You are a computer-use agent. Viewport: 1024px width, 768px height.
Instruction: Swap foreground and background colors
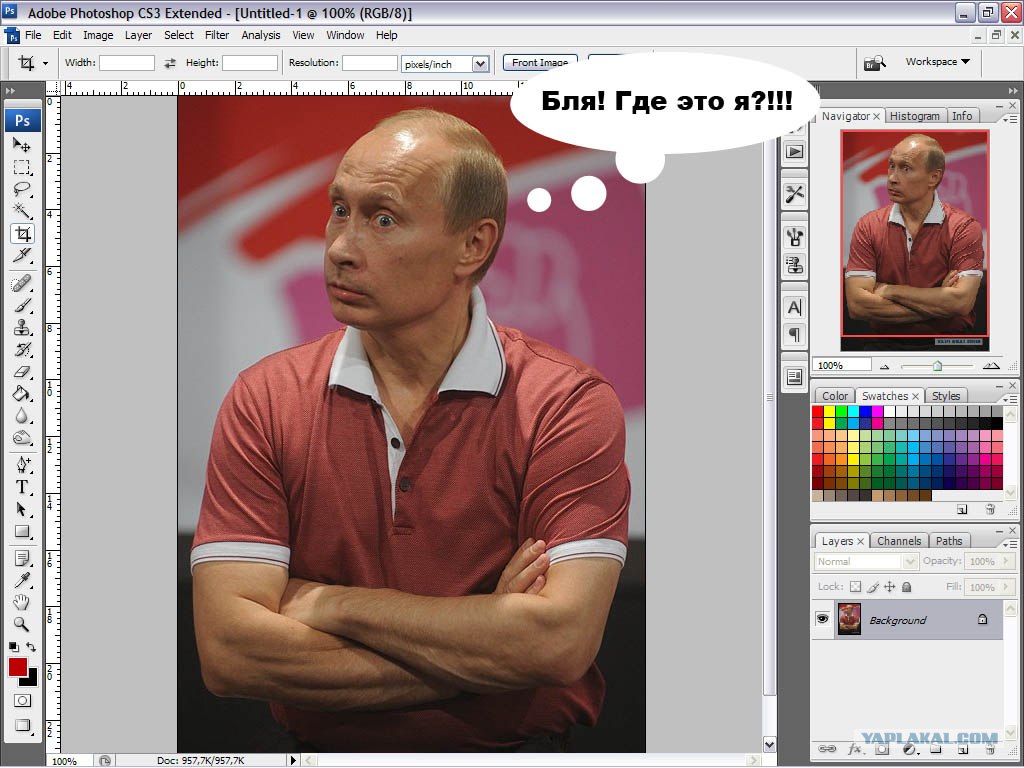tap(31, 647)
